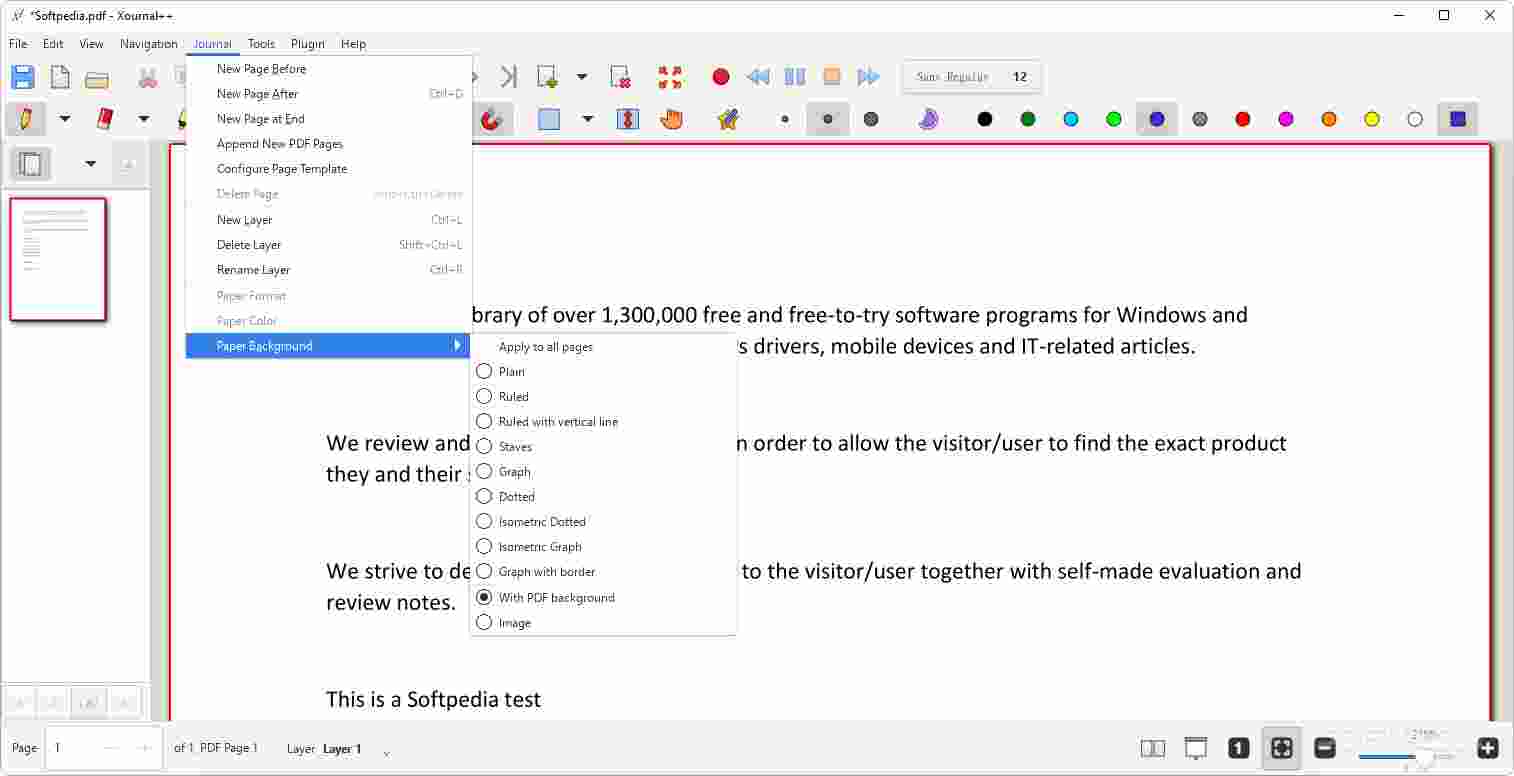Toggle presentation mode icon in status bar
The image size is (1514, 776).
click(x=1196, y=748)
